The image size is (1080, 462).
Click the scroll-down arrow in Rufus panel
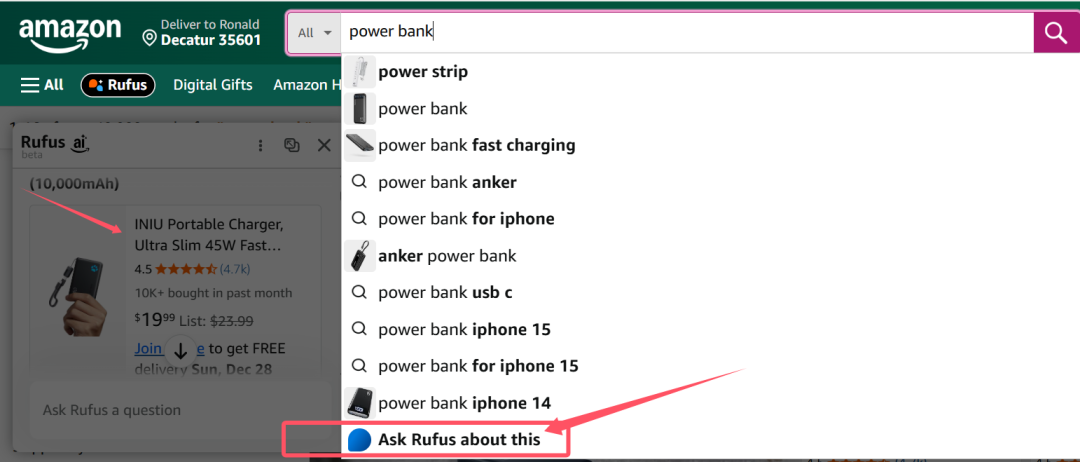[x=180, y=350]
